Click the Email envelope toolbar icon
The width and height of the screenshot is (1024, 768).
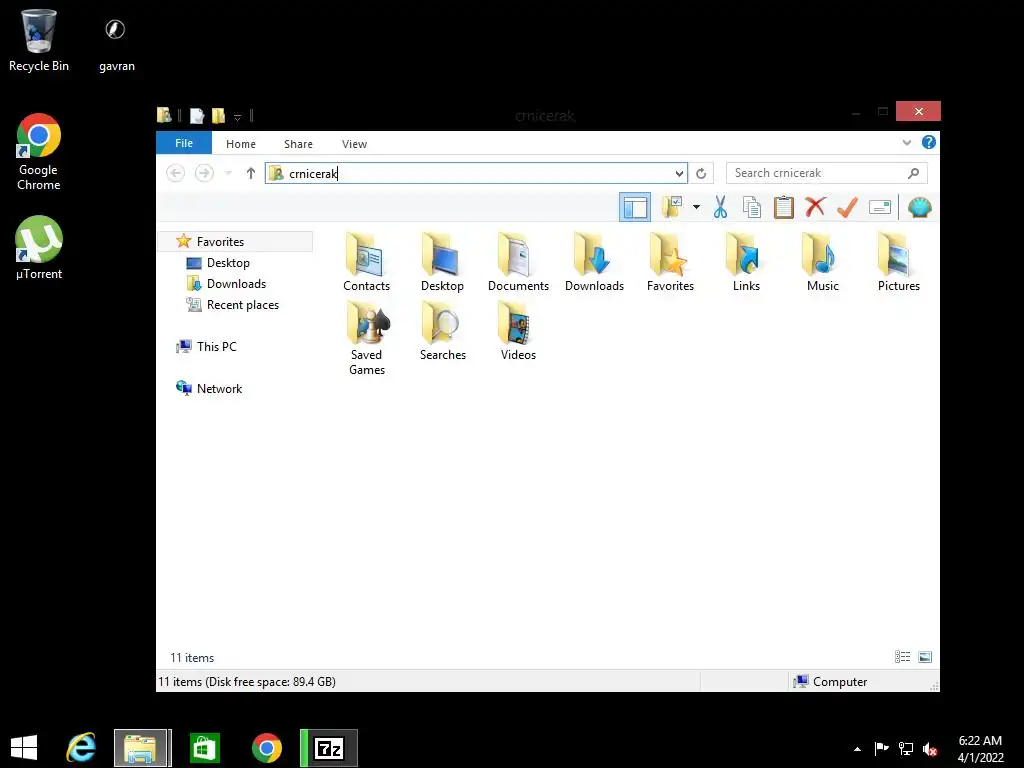[880, 208]
